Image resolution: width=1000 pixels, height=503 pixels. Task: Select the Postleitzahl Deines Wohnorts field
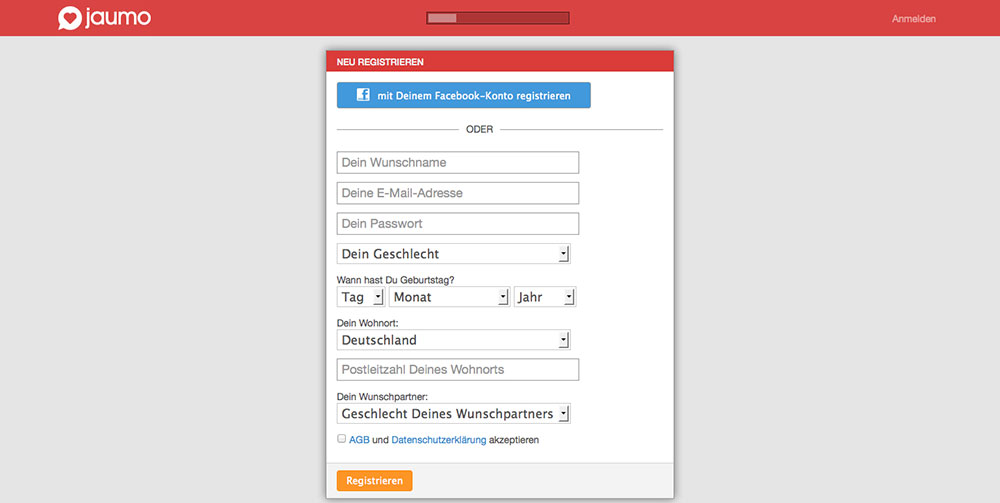pos(458,370)
